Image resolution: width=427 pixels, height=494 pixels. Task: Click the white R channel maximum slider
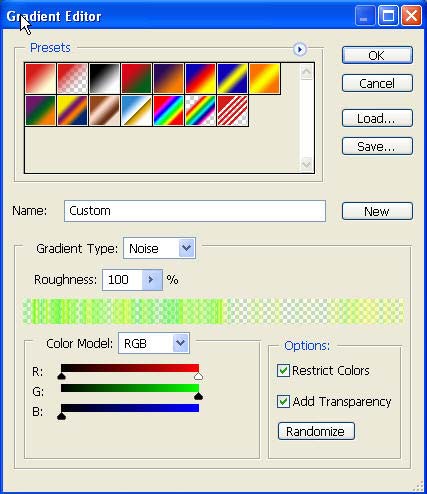click(x=198, y=376)
